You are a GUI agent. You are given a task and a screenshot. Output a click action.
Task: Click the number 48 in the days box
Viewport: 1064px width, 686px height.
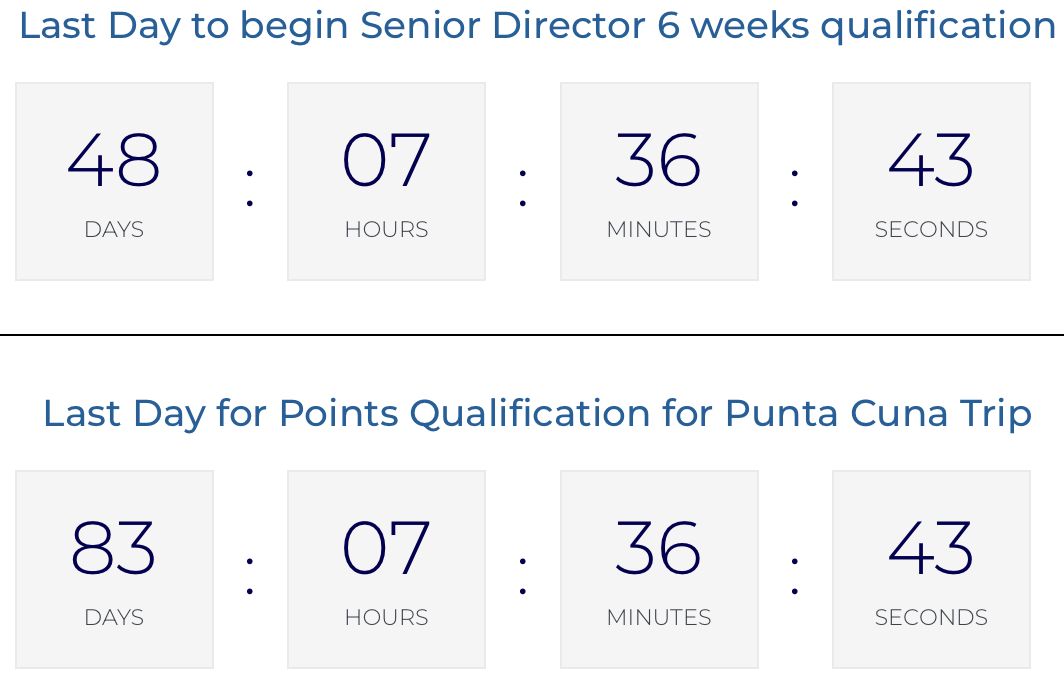pyautogui.click(x=114, y=160)
